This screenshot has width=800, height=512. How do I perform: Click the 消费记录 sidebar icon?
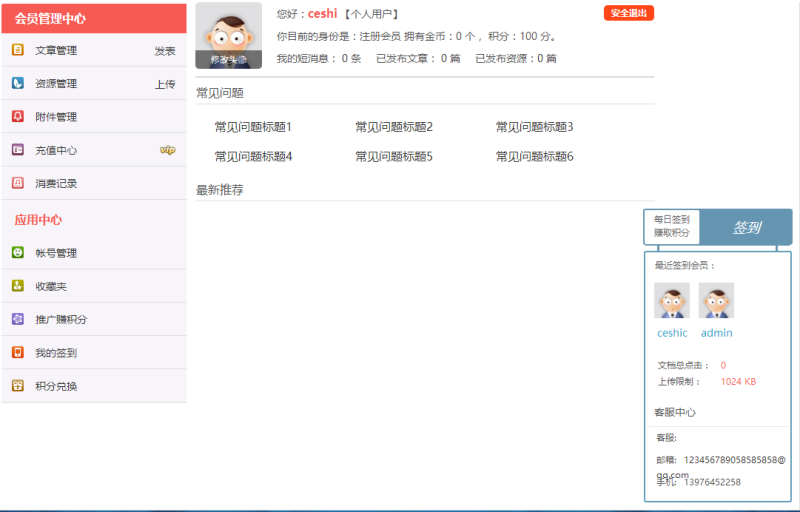pyautogui.click(x=18, y=183)
